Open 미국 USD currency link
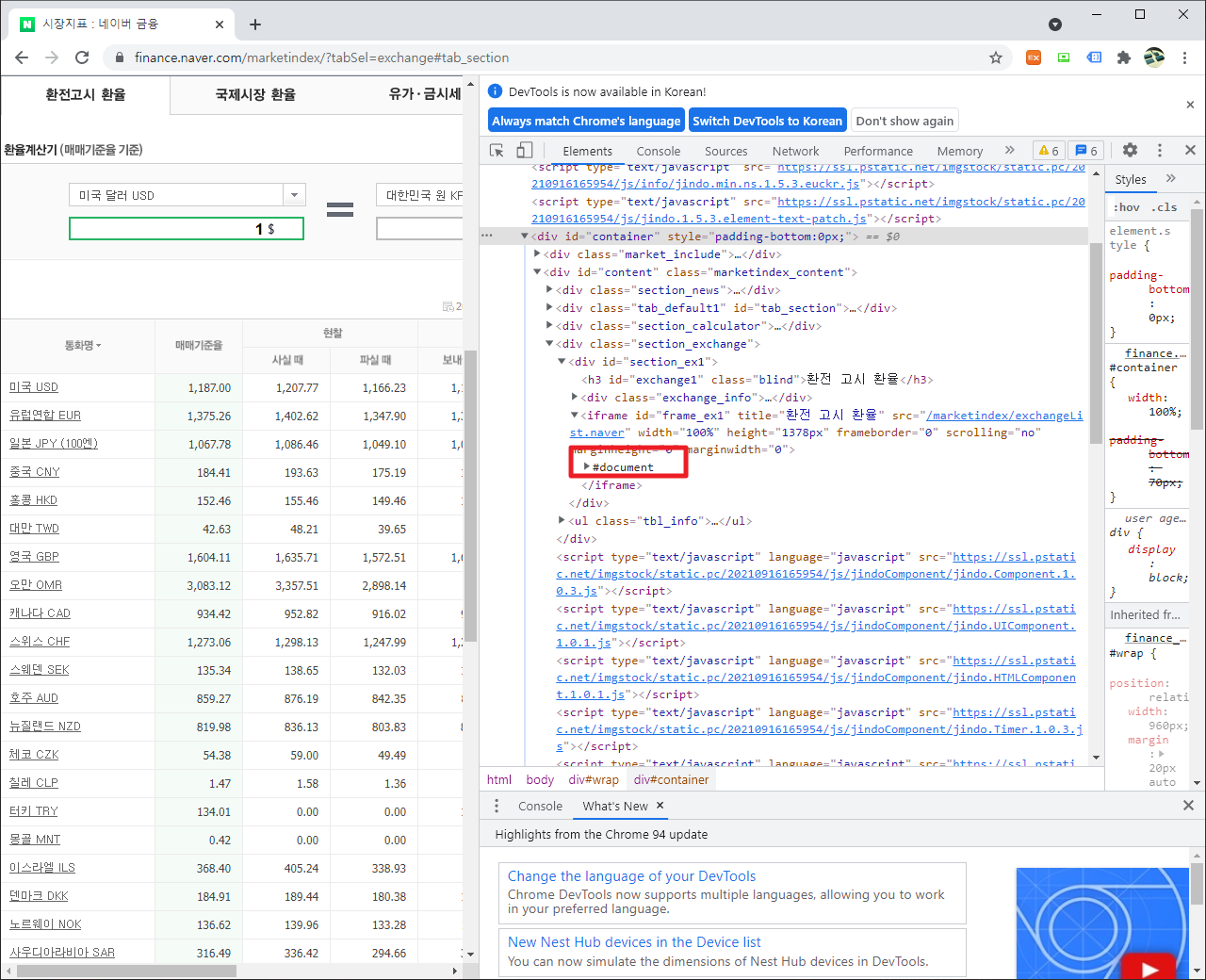The width and height of the screenshot is (1206, 980). (34, 386)
